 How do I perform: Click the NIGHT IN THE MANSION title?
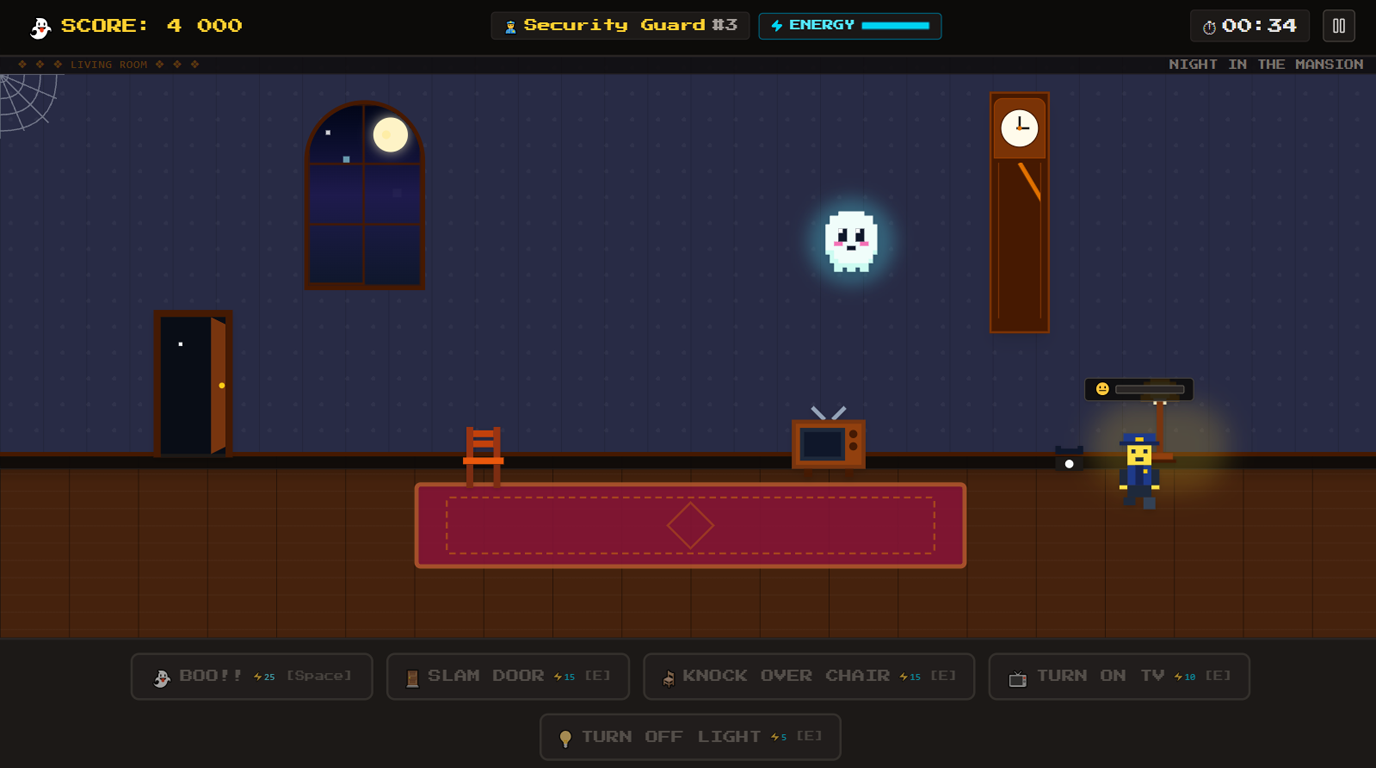click(1266, 64)
